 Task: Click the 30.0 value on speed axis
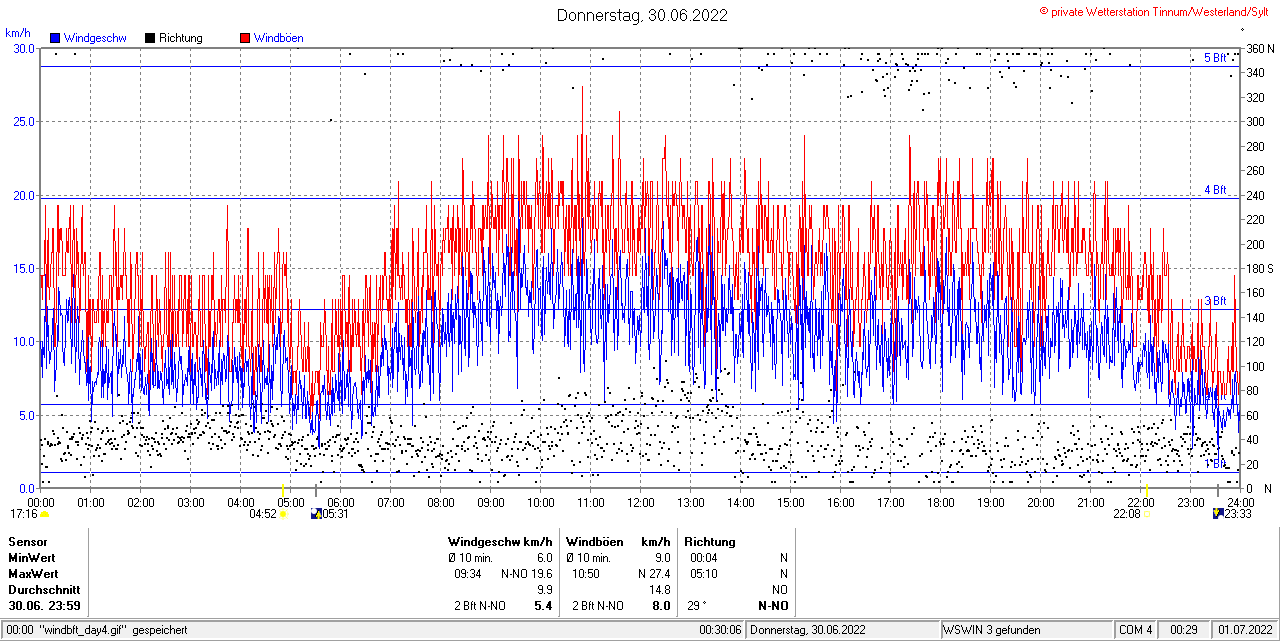(x=24, y=48)
